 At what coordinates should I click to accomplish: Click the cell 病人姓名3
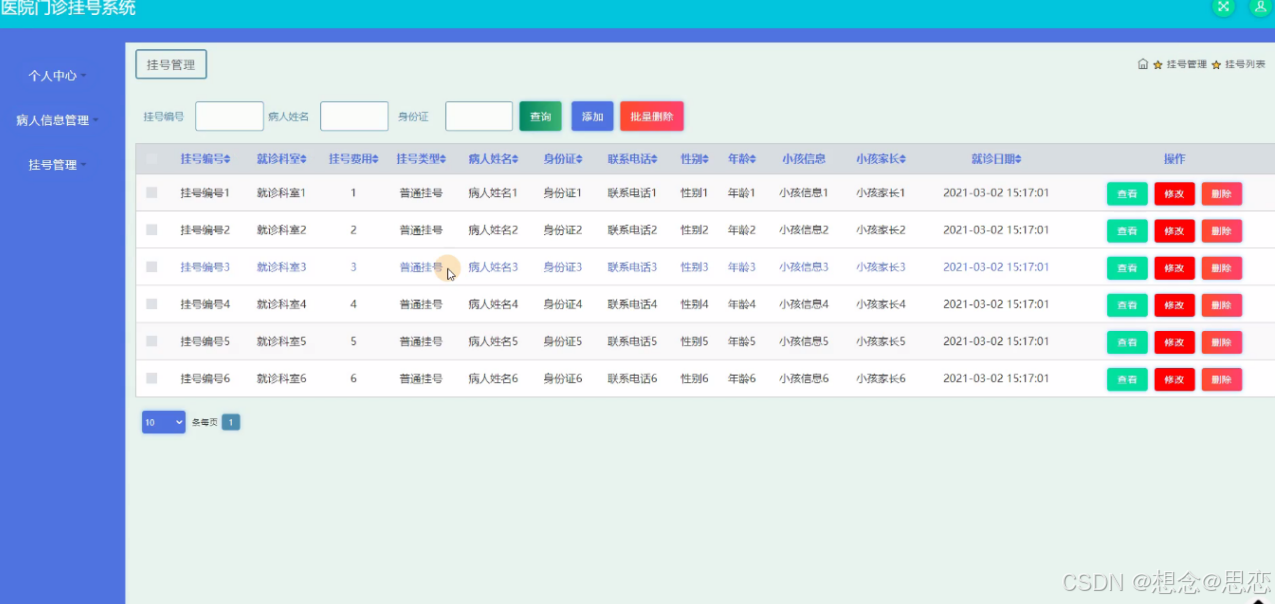click(493, 267)
